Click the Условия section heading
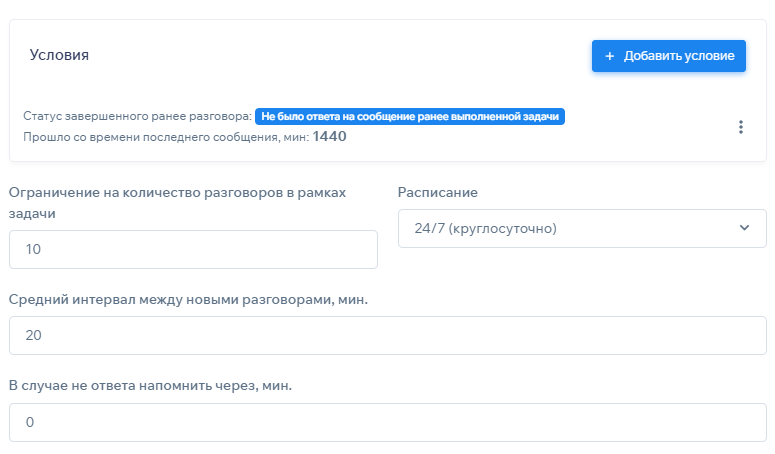This screenshot has width=775, height=454. point(59,55)
